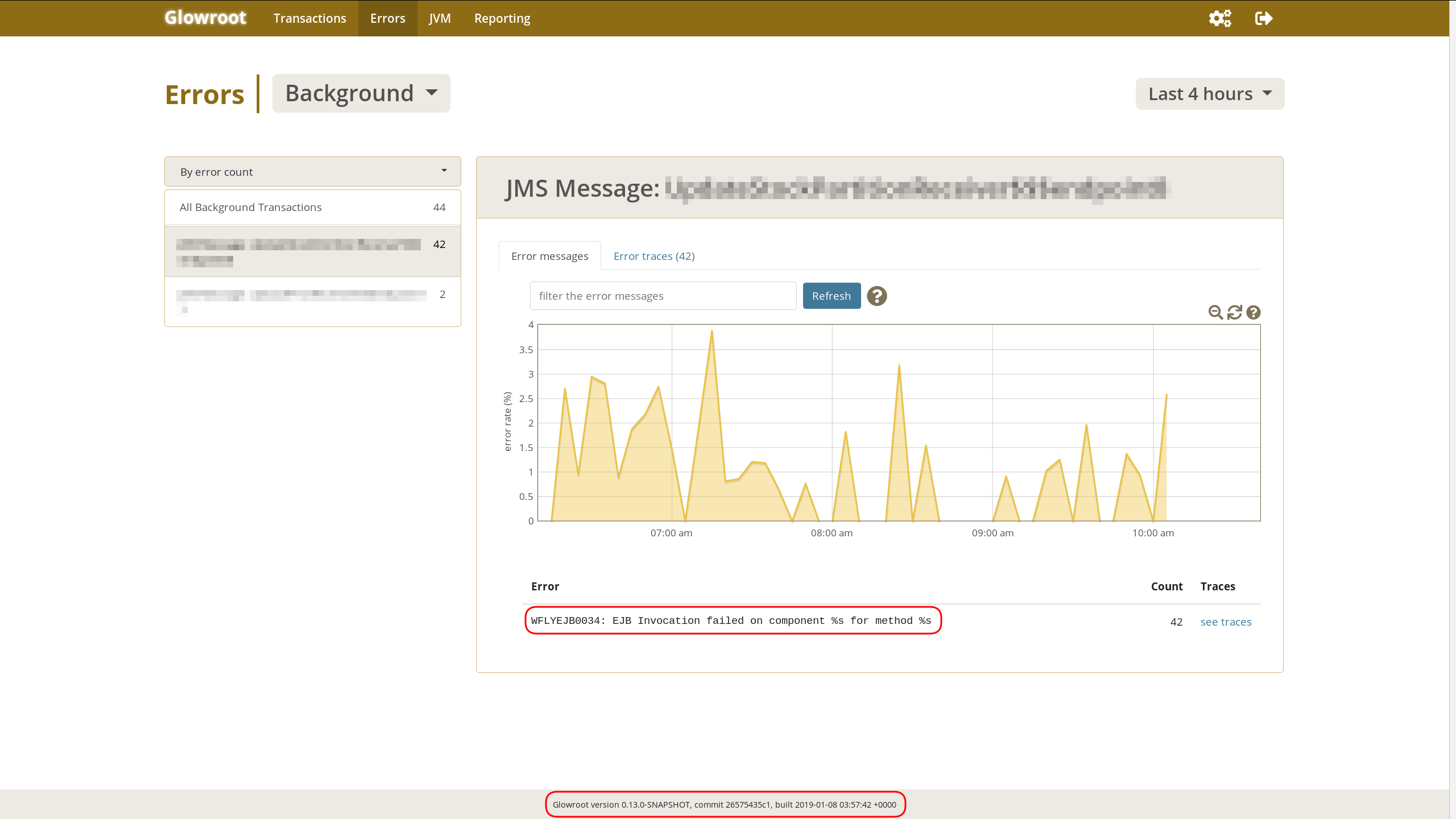
Task: Click the Glowroot logo
Action: click(205, 18)
